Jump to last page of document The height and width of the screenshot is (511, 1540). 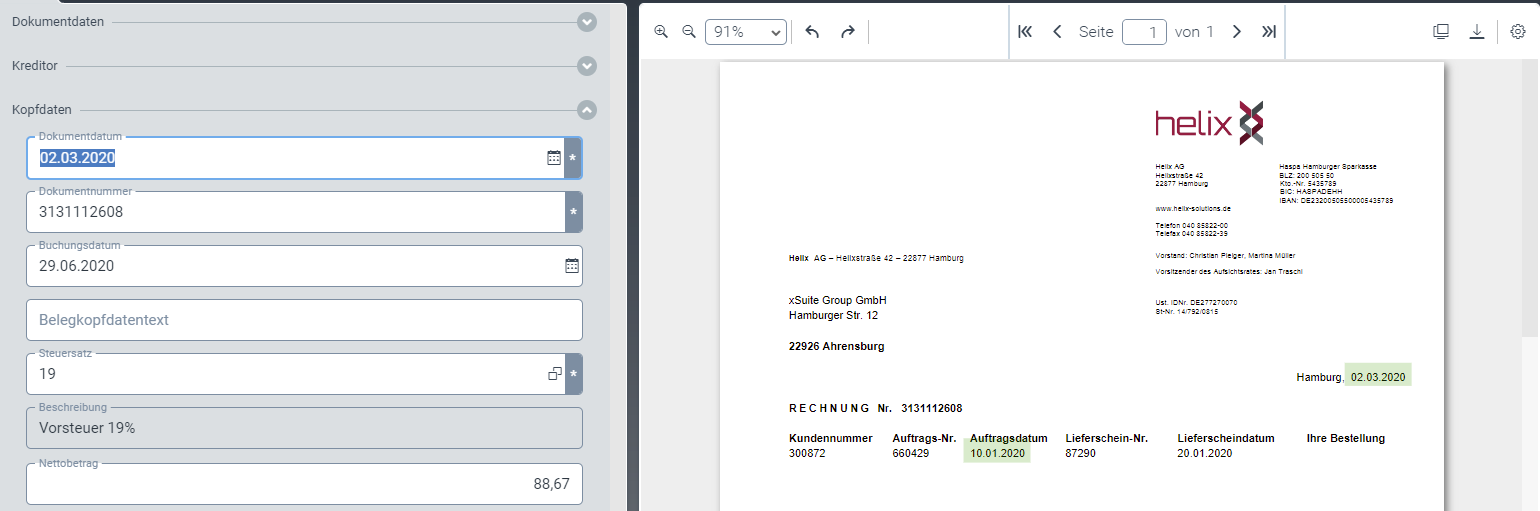1269,32
